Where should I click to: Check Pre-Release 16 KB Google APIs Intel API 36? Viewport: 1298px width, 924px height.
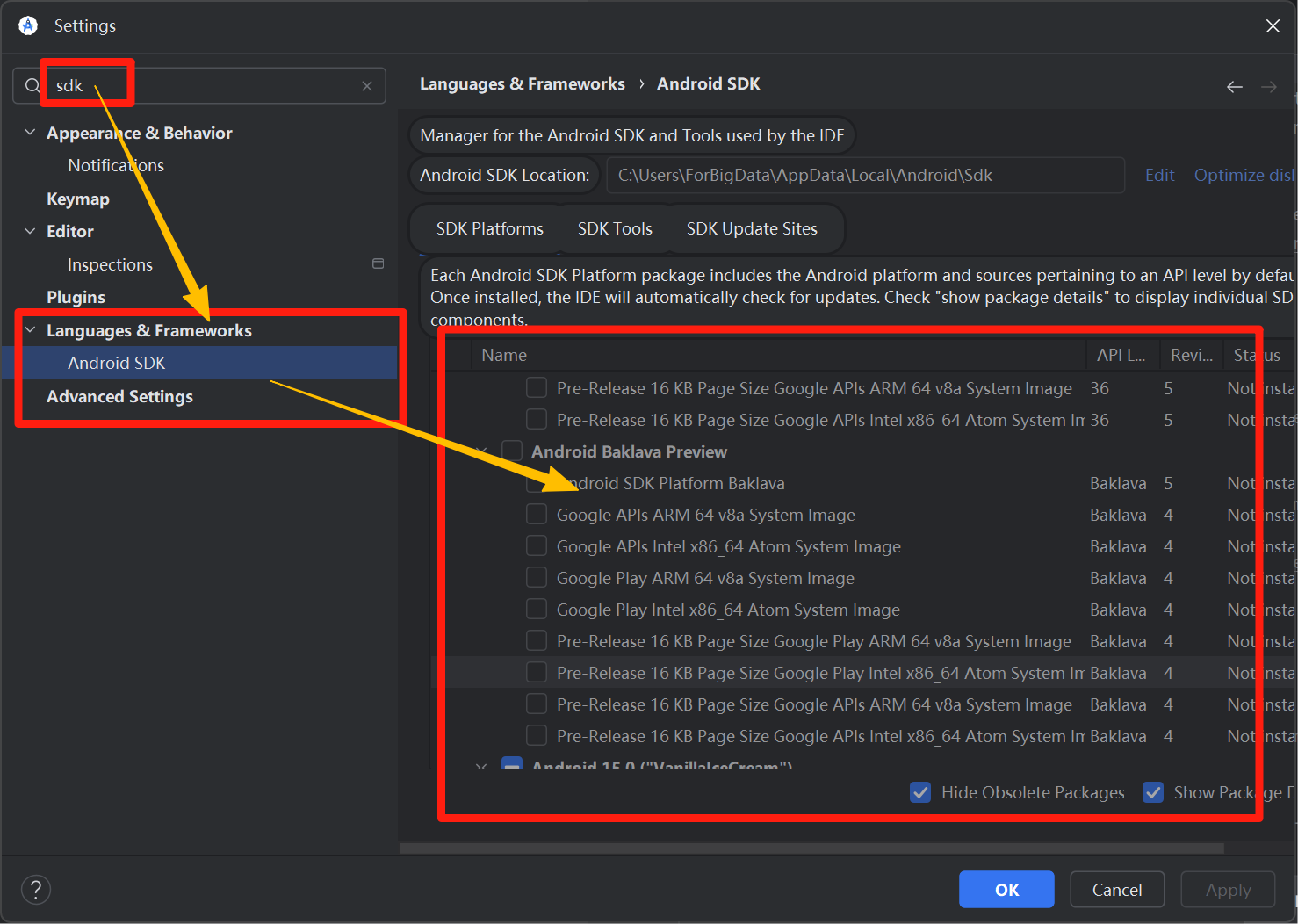point(537,419)
